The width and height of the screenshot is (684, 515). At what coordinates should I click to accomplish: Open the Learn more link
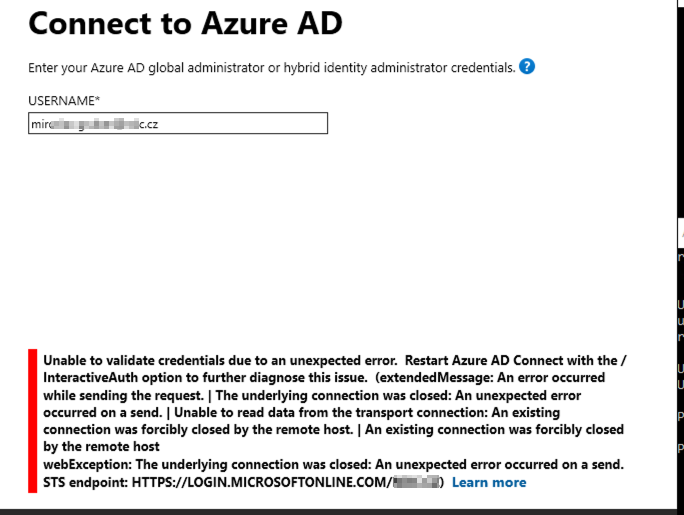click(489, 482)
